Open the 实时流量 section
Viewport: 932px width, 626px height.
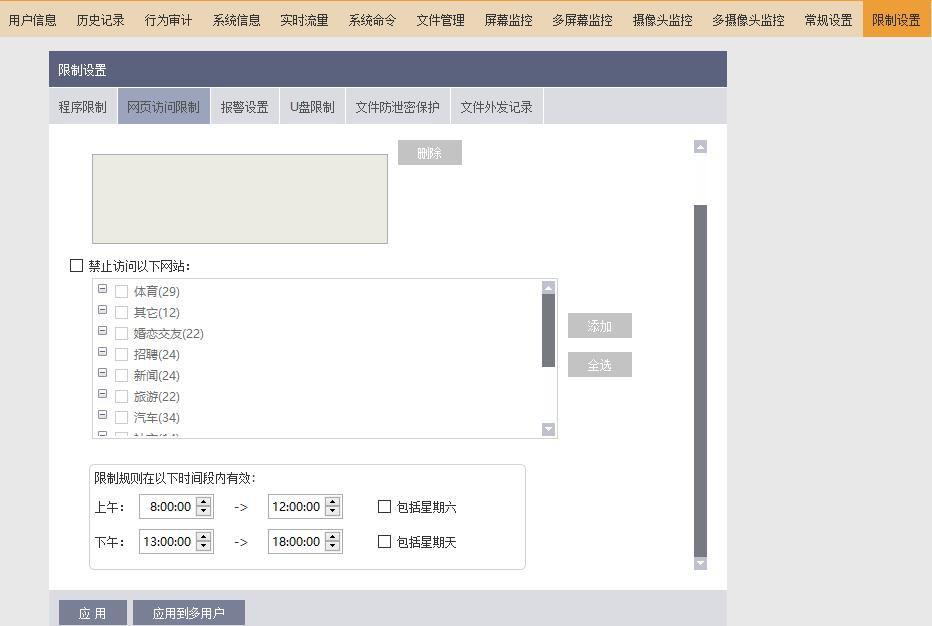(x=304, y=18)
